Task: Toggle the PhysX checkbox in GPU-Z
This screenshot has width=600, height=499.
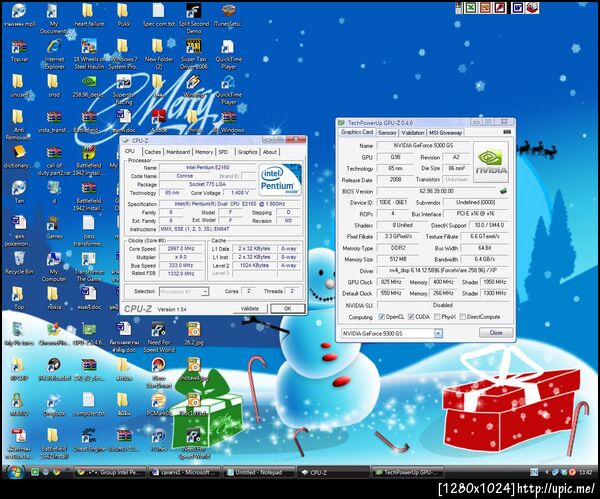Action: (x=437, y=317)
